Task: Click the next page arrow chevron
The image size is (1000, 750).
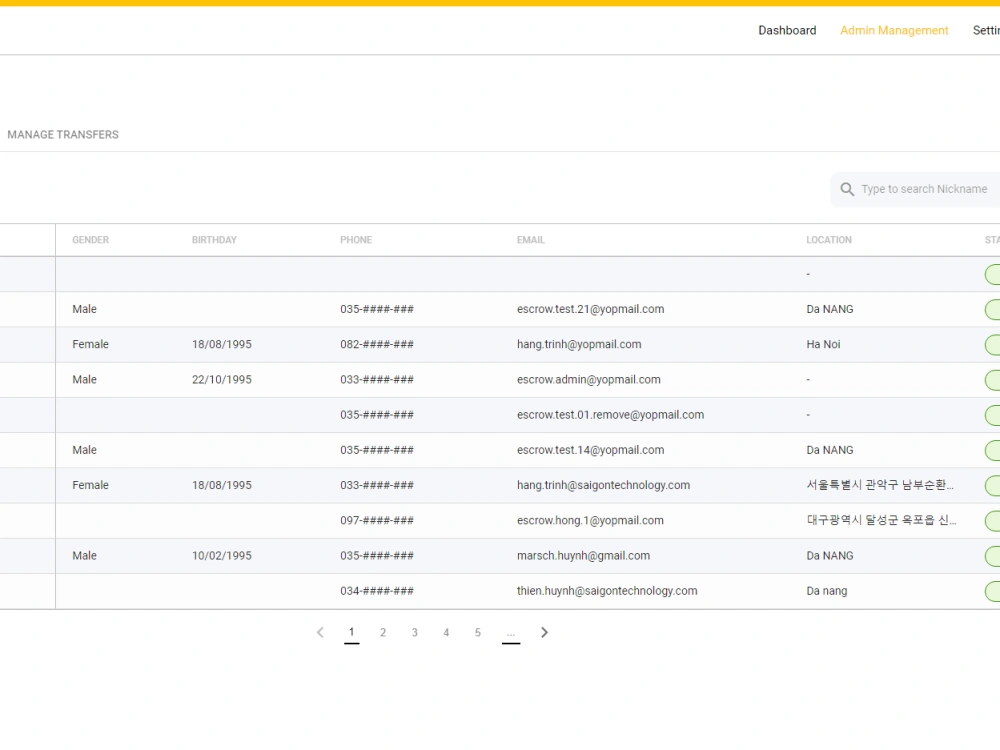Action: coord(544,632)
